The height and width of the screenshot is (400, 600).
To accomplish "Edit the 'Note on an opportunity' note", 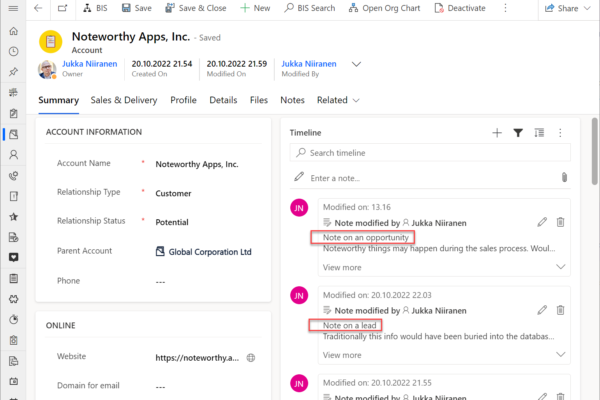I will (x=542, y=223).
